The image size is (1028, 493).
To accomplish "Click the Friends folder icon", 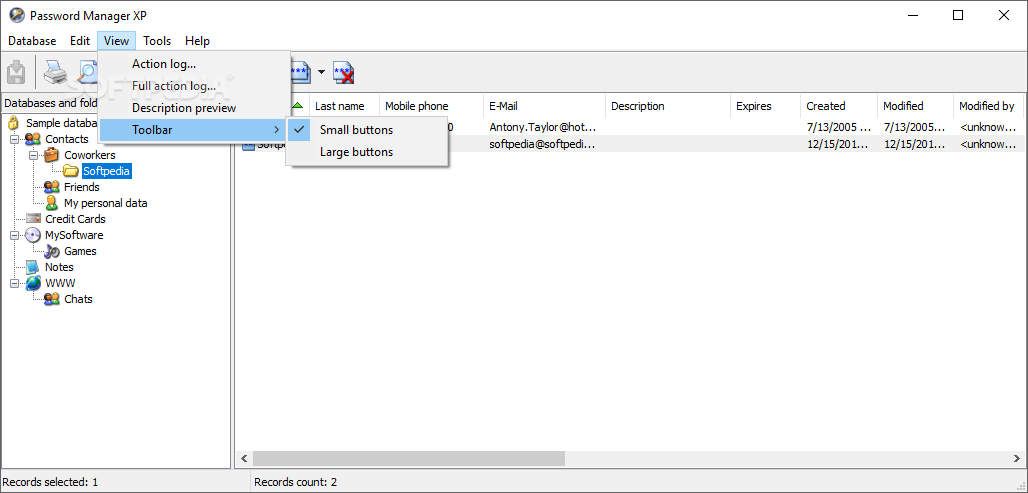I will click(x=52, y=187).
